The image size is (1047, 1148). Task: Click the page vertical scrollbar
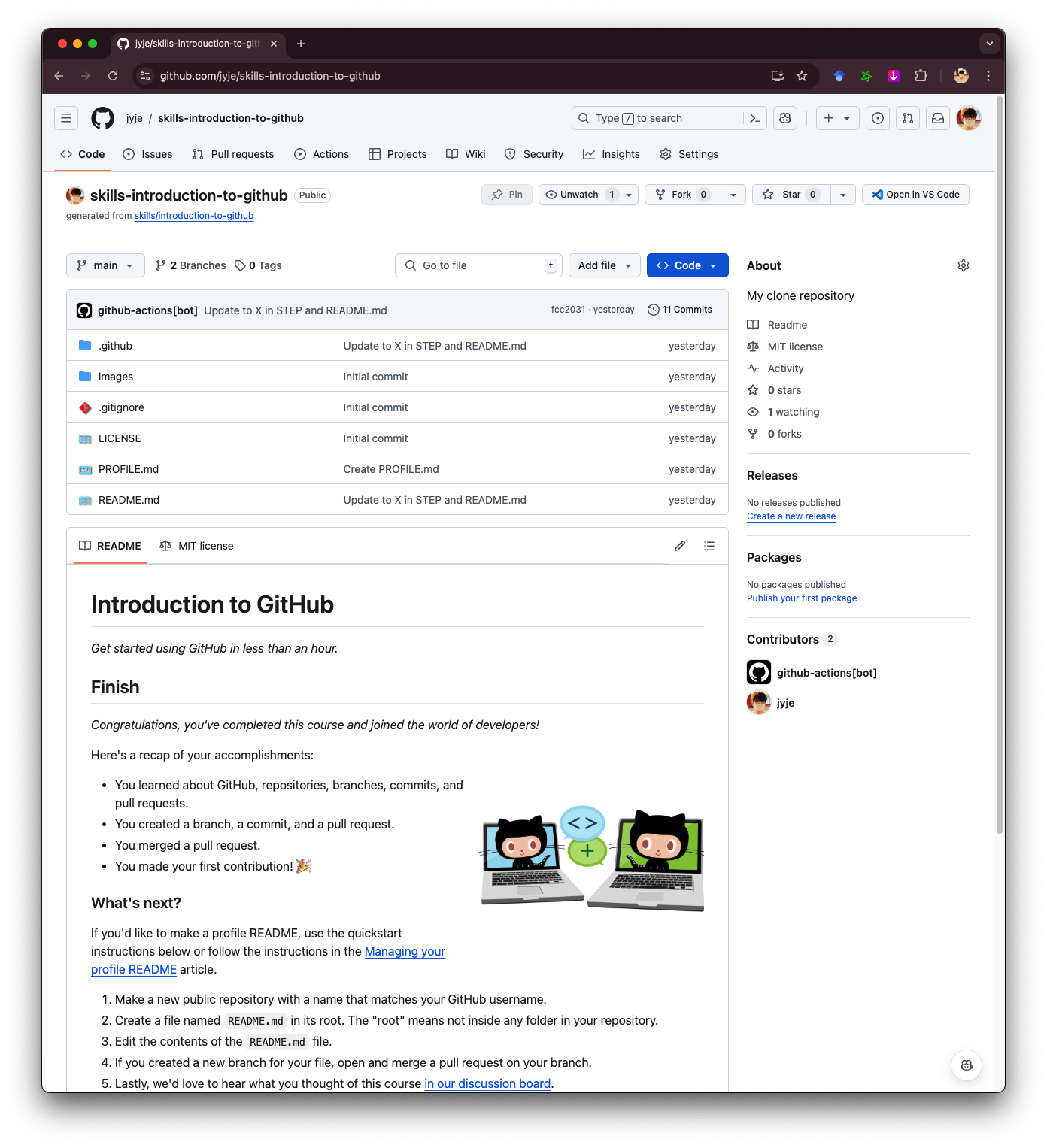point(1000,466)
